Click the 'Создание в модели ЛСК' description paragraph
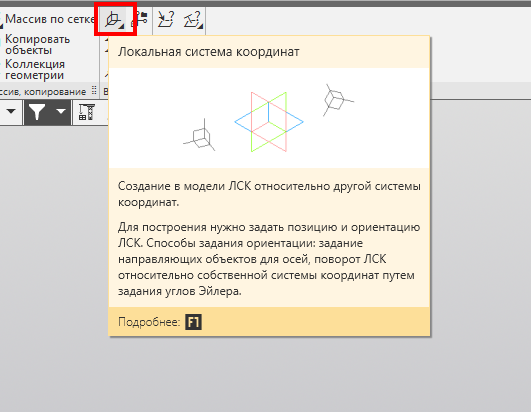 (269, 194)
